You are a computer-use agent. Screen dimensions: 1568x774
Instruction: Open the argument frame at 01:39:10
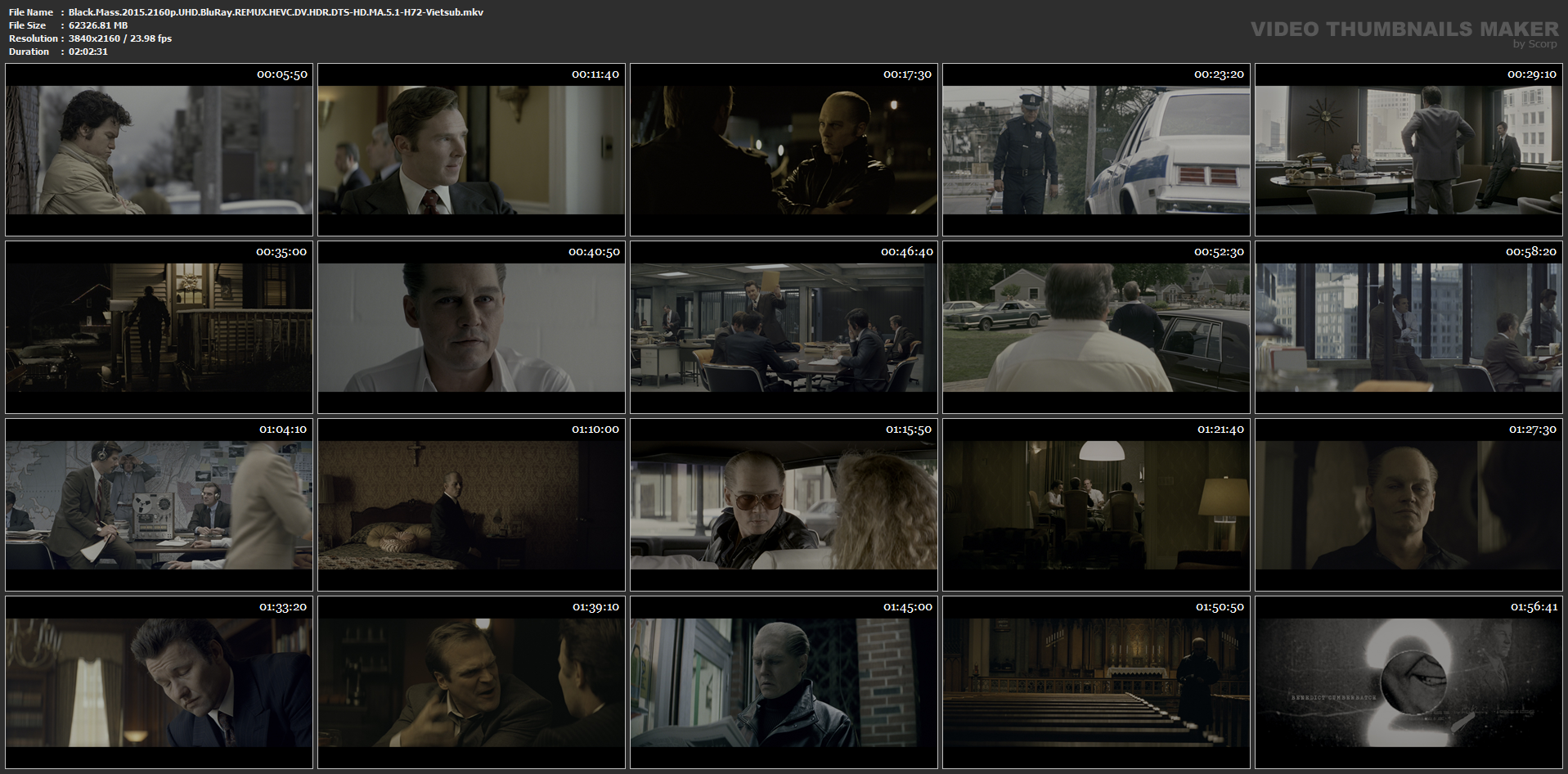pyautogui.click(x=471, y=682)
